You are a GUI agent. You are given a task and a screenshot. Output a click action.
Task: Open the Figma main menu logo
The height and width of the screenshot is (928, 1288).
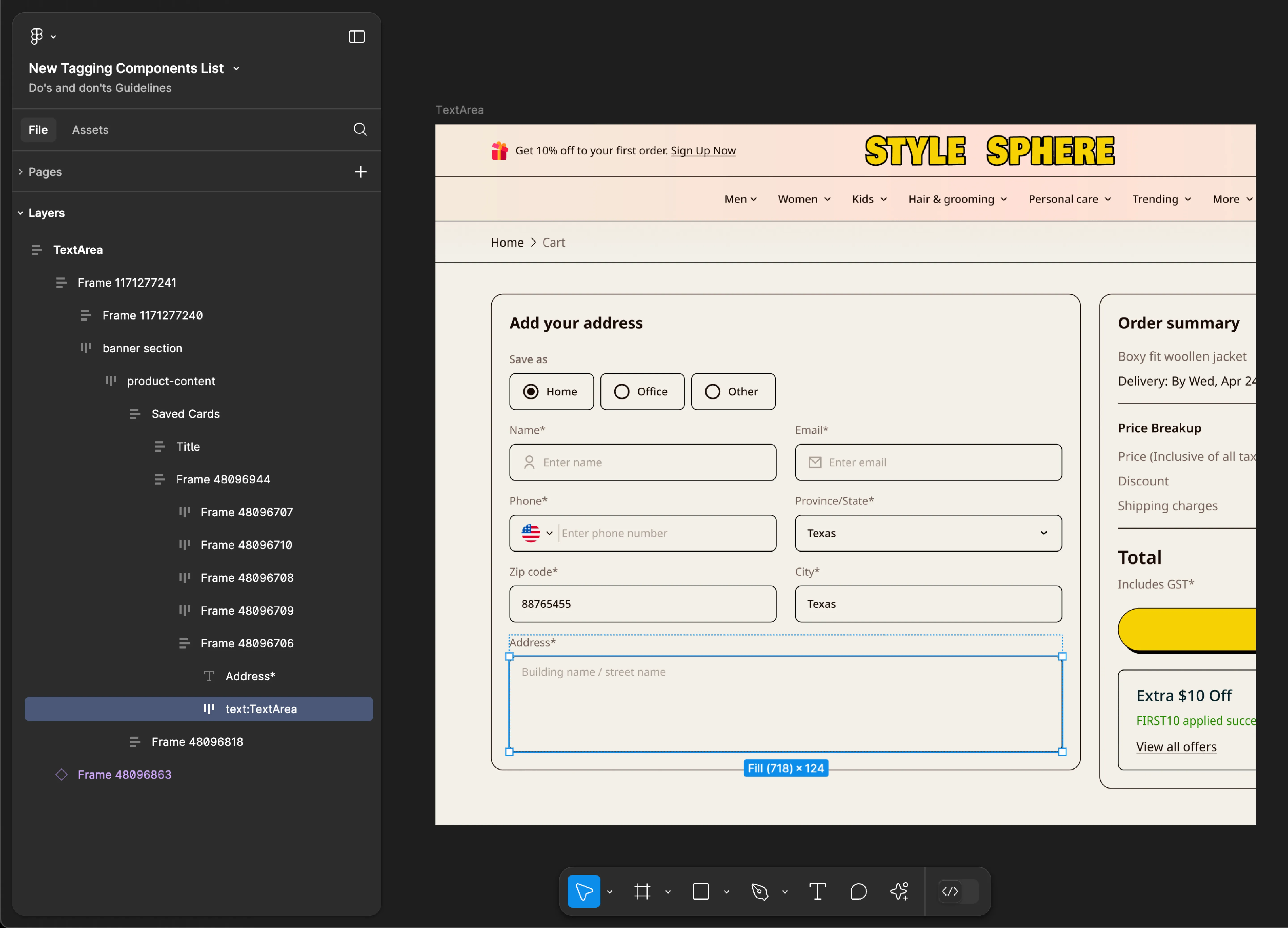(37, 36)
